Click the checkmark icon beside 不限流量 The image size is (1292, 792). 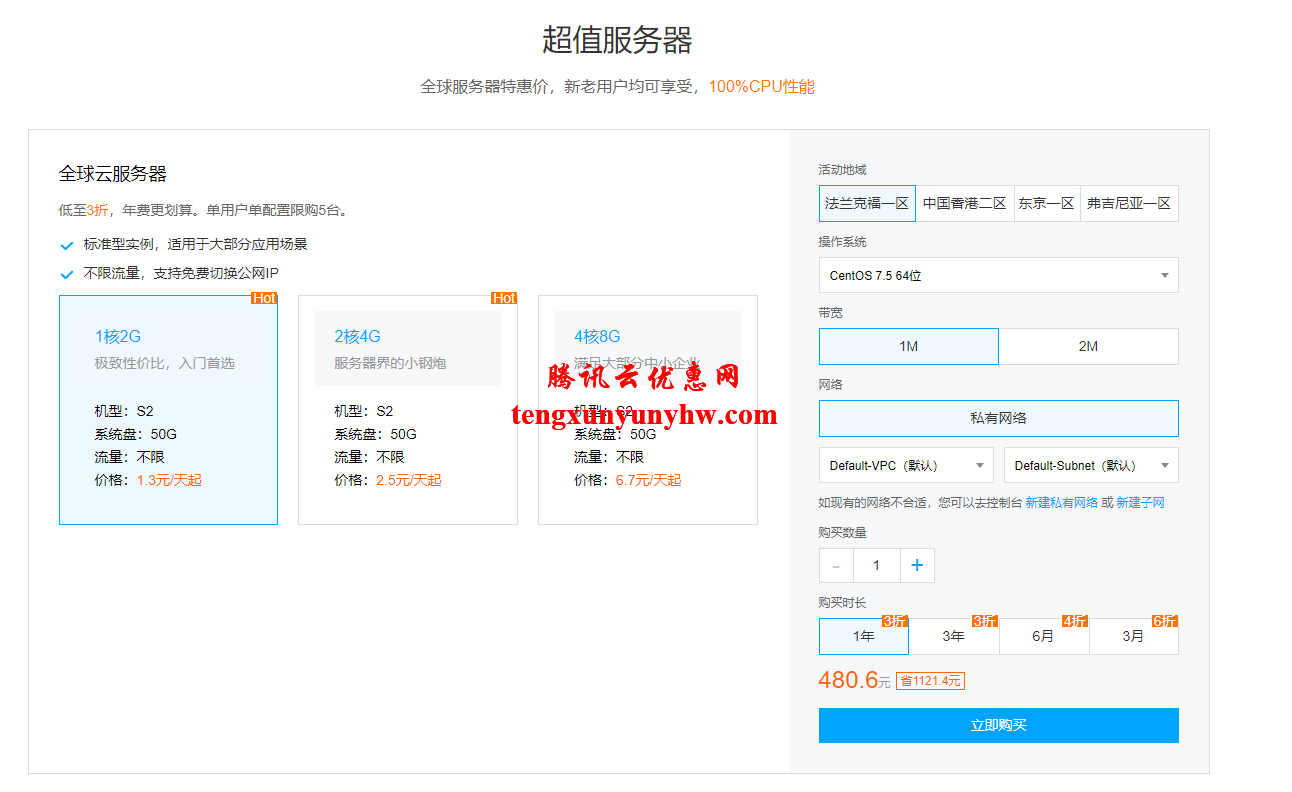pyautogui.click(x=67, y=274)
